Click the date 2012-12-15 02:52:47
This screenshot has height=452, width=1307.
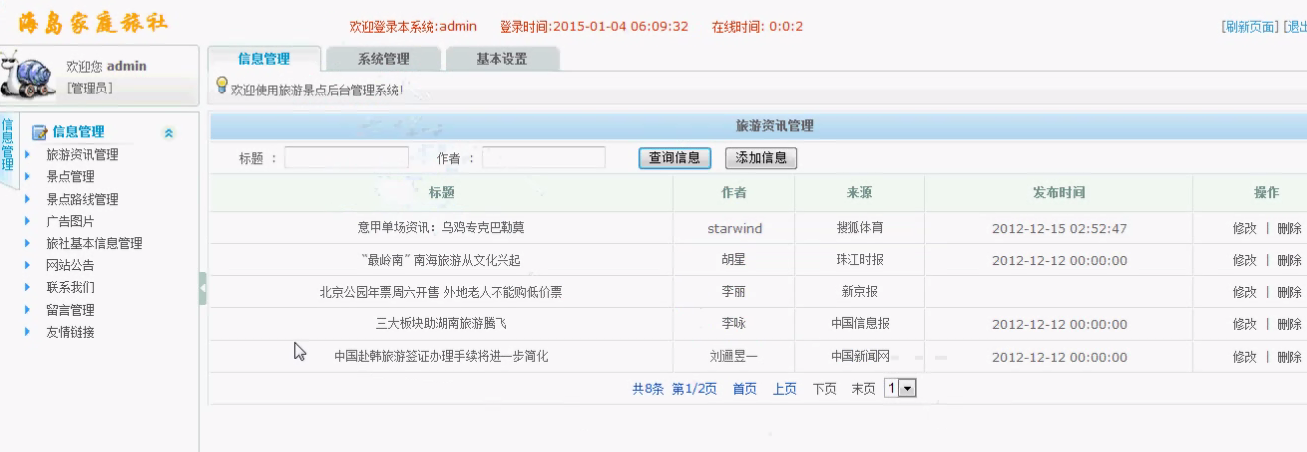tap(1059, 228)
